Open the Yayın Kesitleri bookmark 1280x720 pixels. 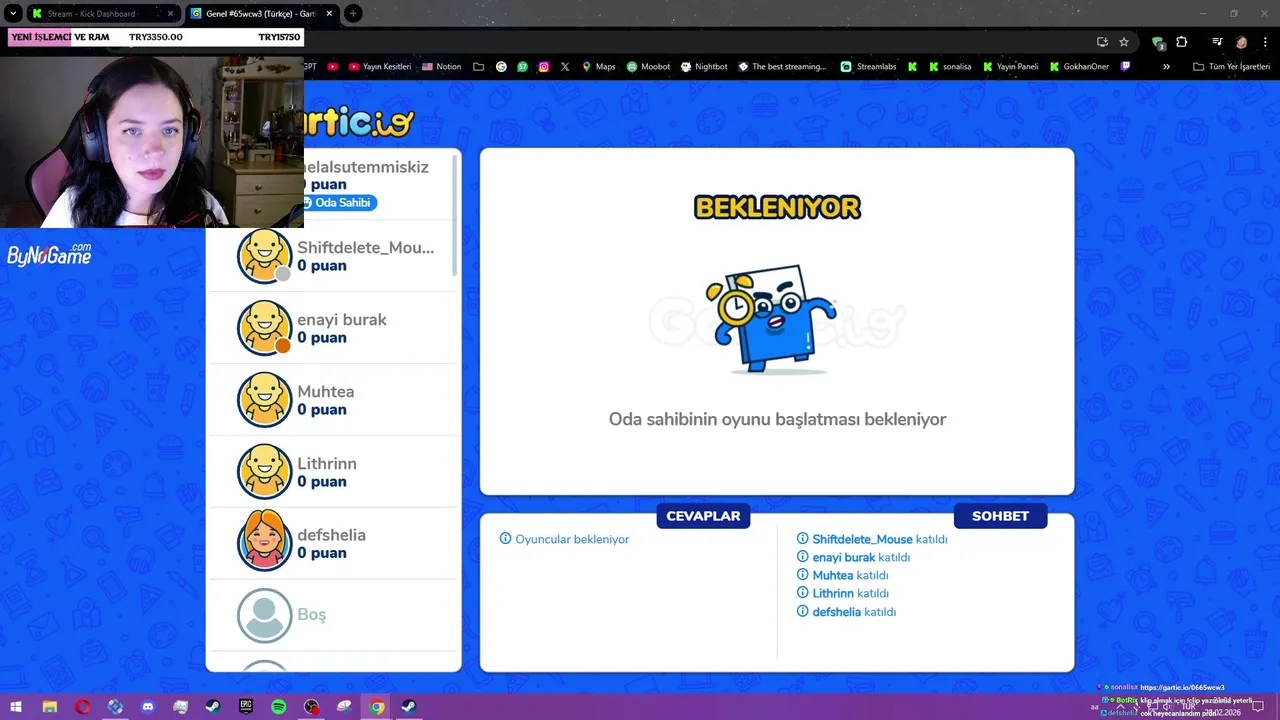pyautogui.click(x=379, y=67)
